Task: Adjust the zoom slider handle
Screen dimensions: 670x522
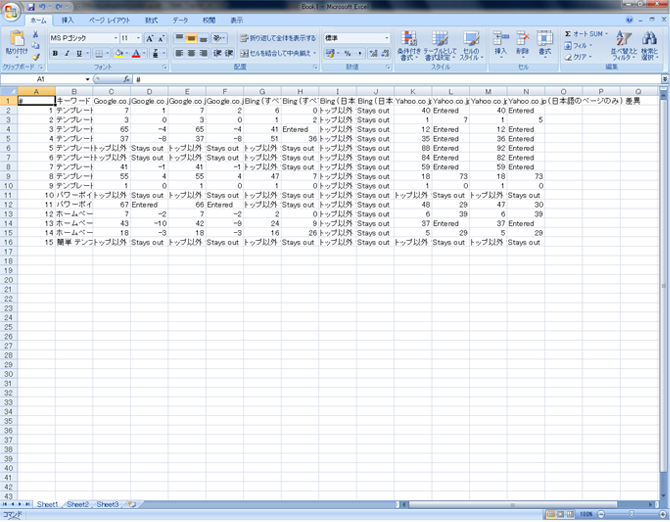Action: pos(631,514)
